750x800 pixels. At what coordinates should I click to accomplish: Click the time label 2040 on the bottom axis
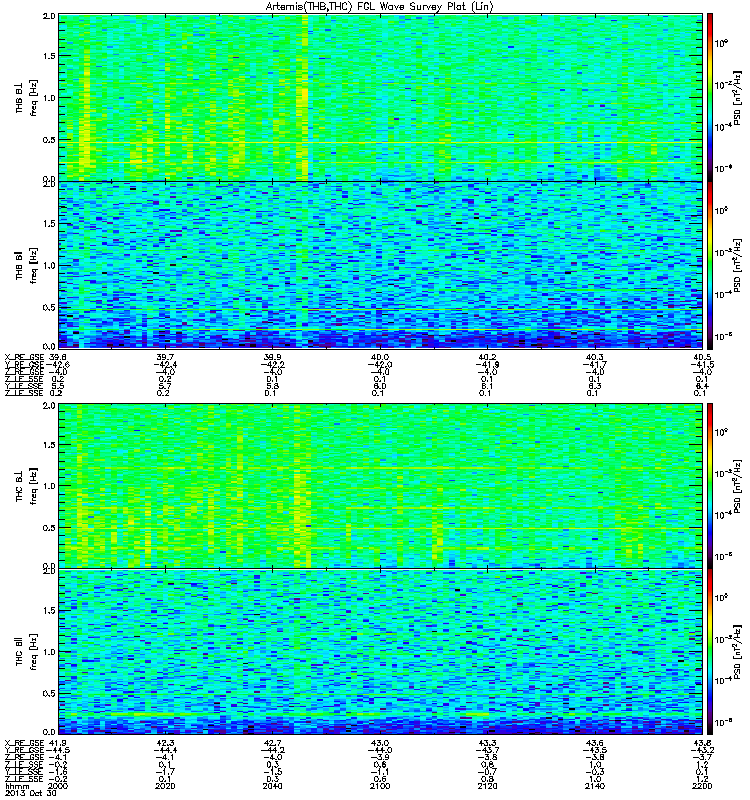click(x=272, y=786)
